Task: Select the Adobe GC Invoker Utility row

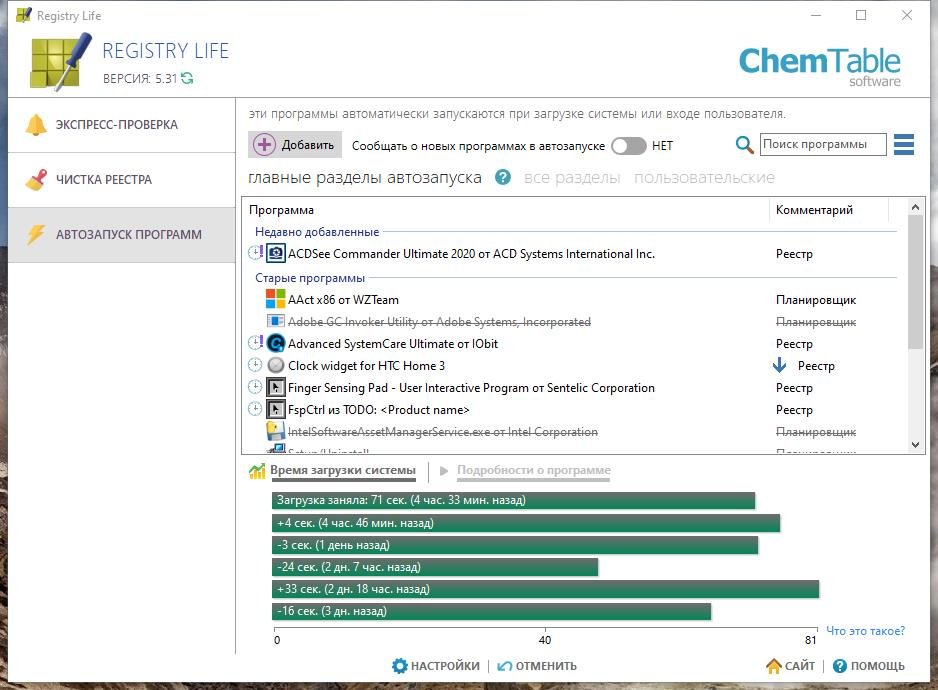Action: click(x=439, y=322)
